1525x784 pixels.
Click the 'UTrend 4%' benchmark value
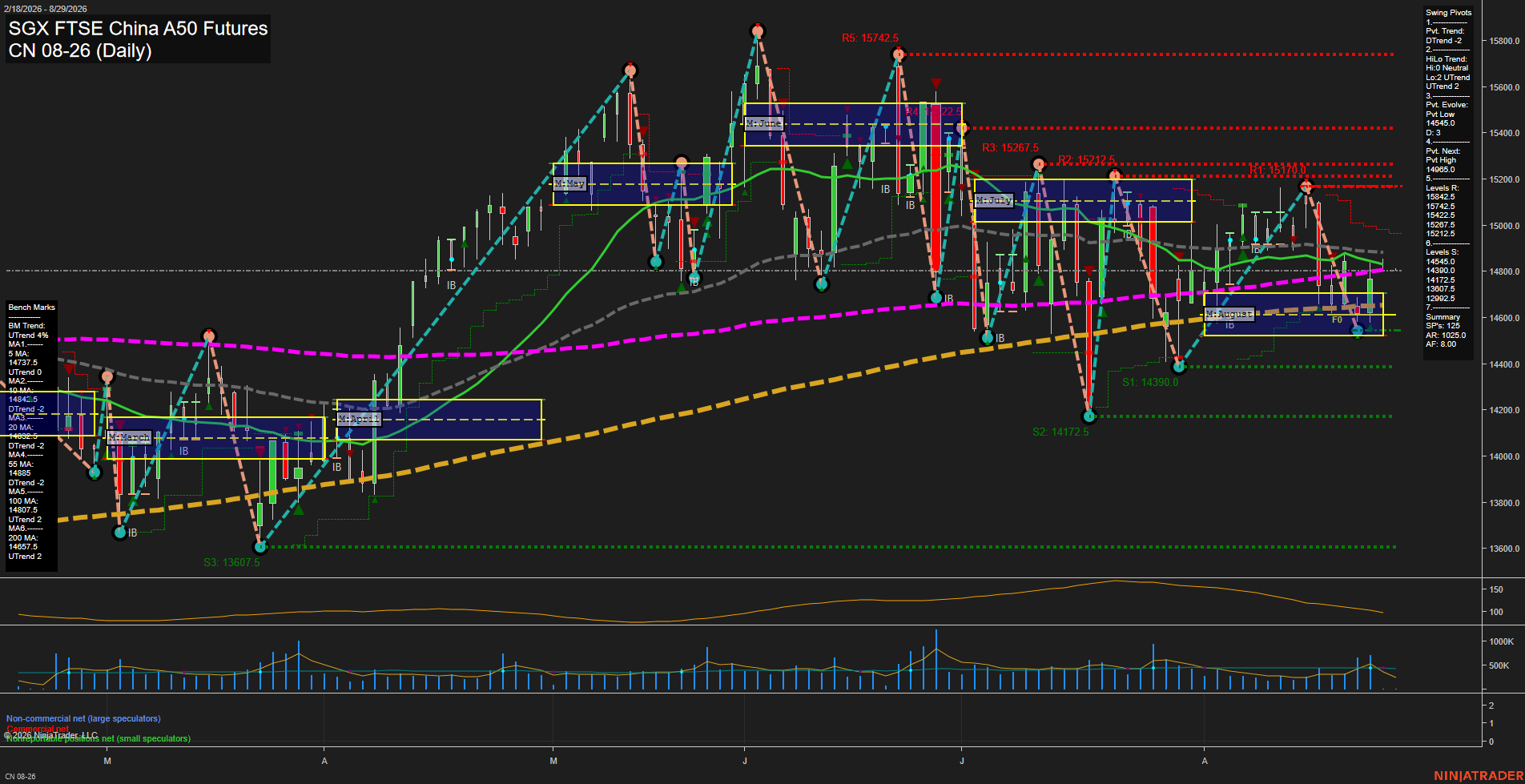[28, 336]
